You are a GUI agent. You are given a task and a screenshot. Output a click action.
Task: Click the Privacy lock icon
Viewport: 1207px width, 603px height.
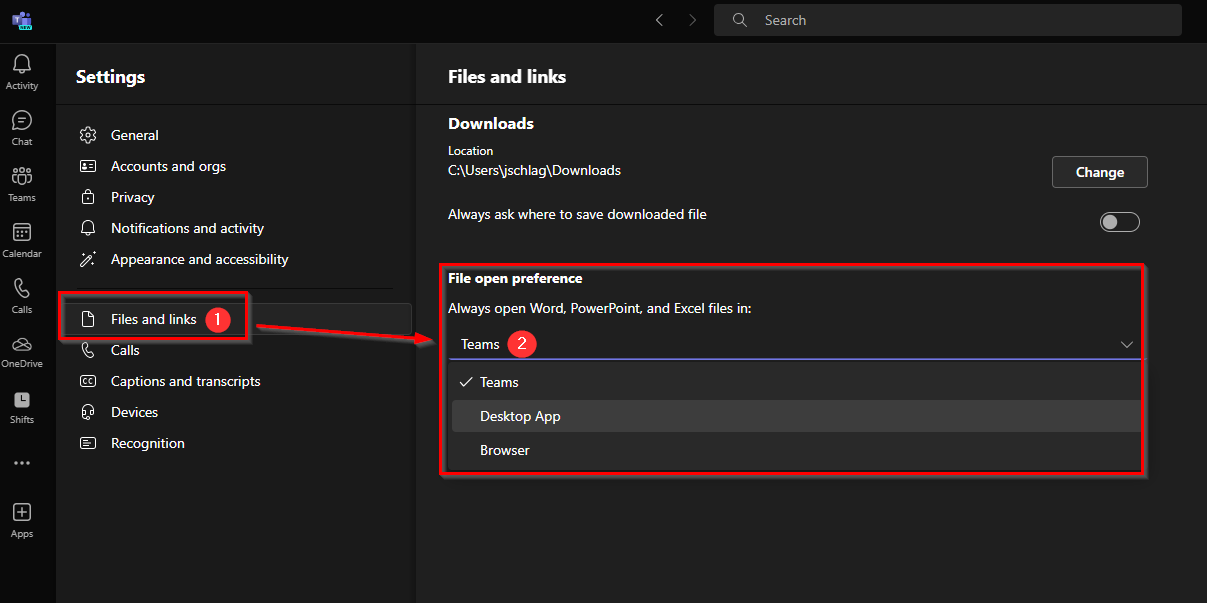[x=88, y=197]
